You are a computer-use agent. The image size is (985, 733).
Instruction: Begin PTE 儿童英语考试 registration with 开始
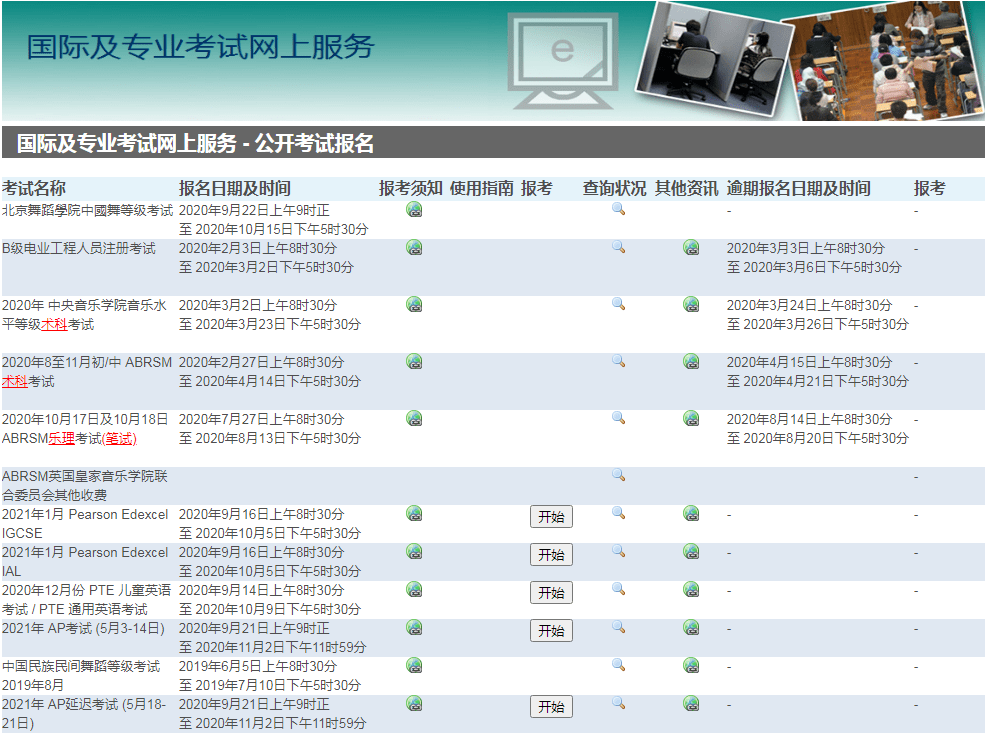click(x=551, y=593)
